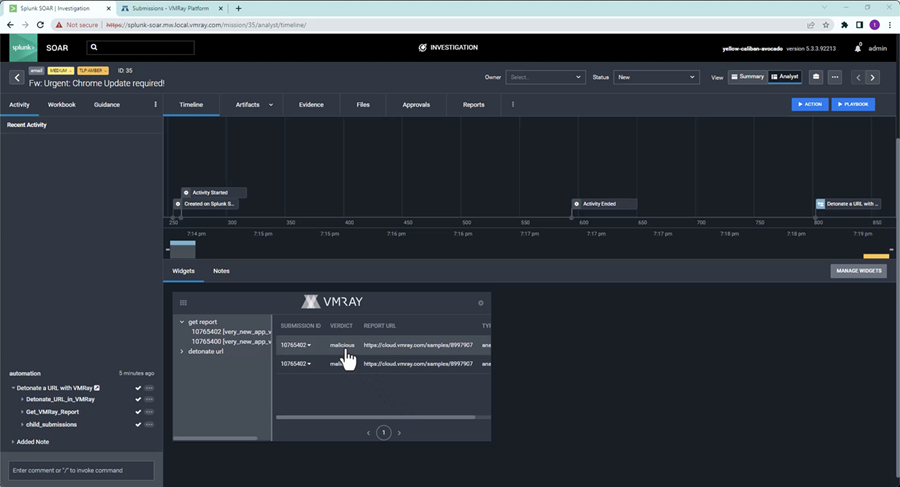Open the TLP:AMBER sensitivity dropdown tag

point(92,71)
